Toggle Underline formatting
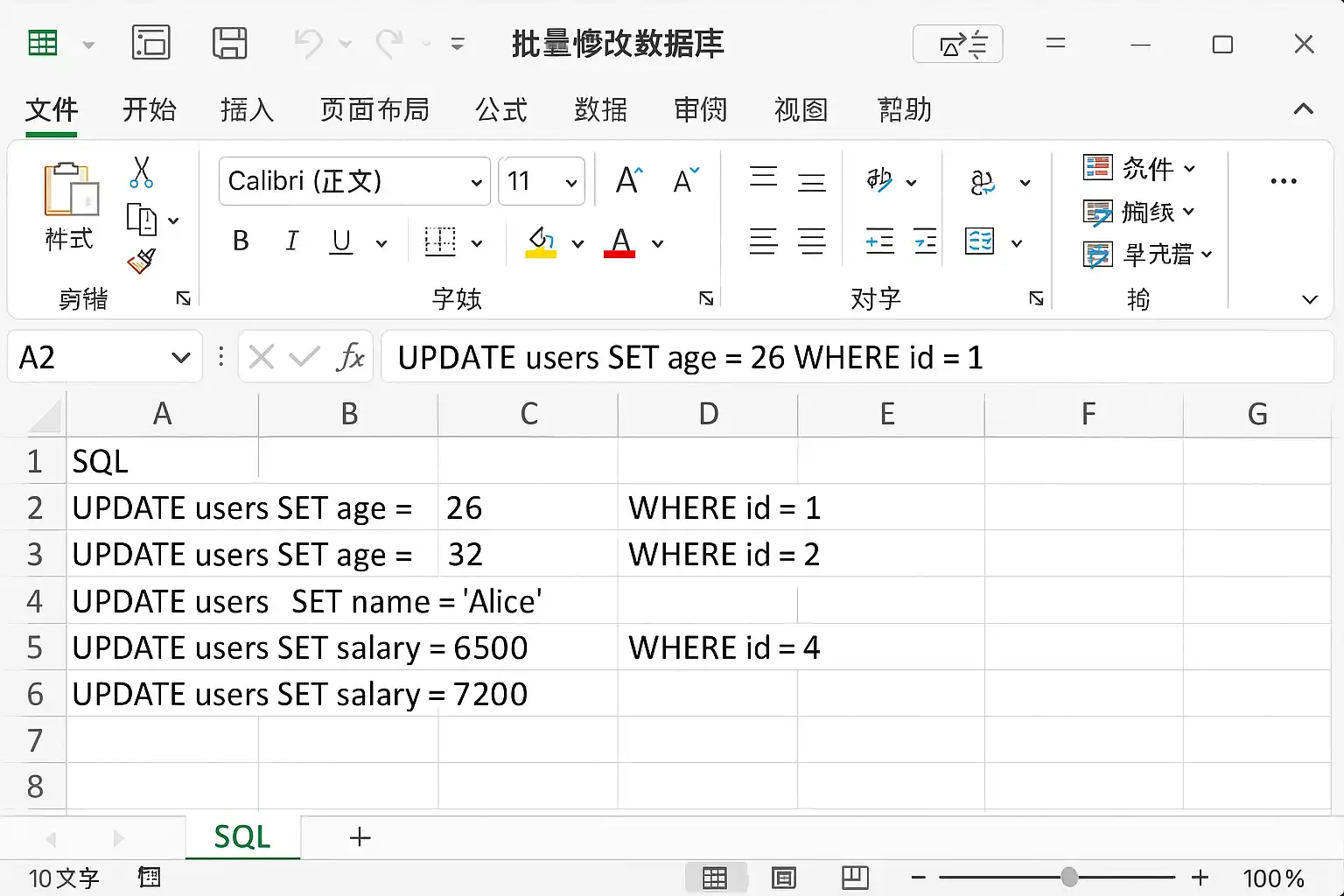Viewport: 1344px width, 896px height. coord(341,241)
